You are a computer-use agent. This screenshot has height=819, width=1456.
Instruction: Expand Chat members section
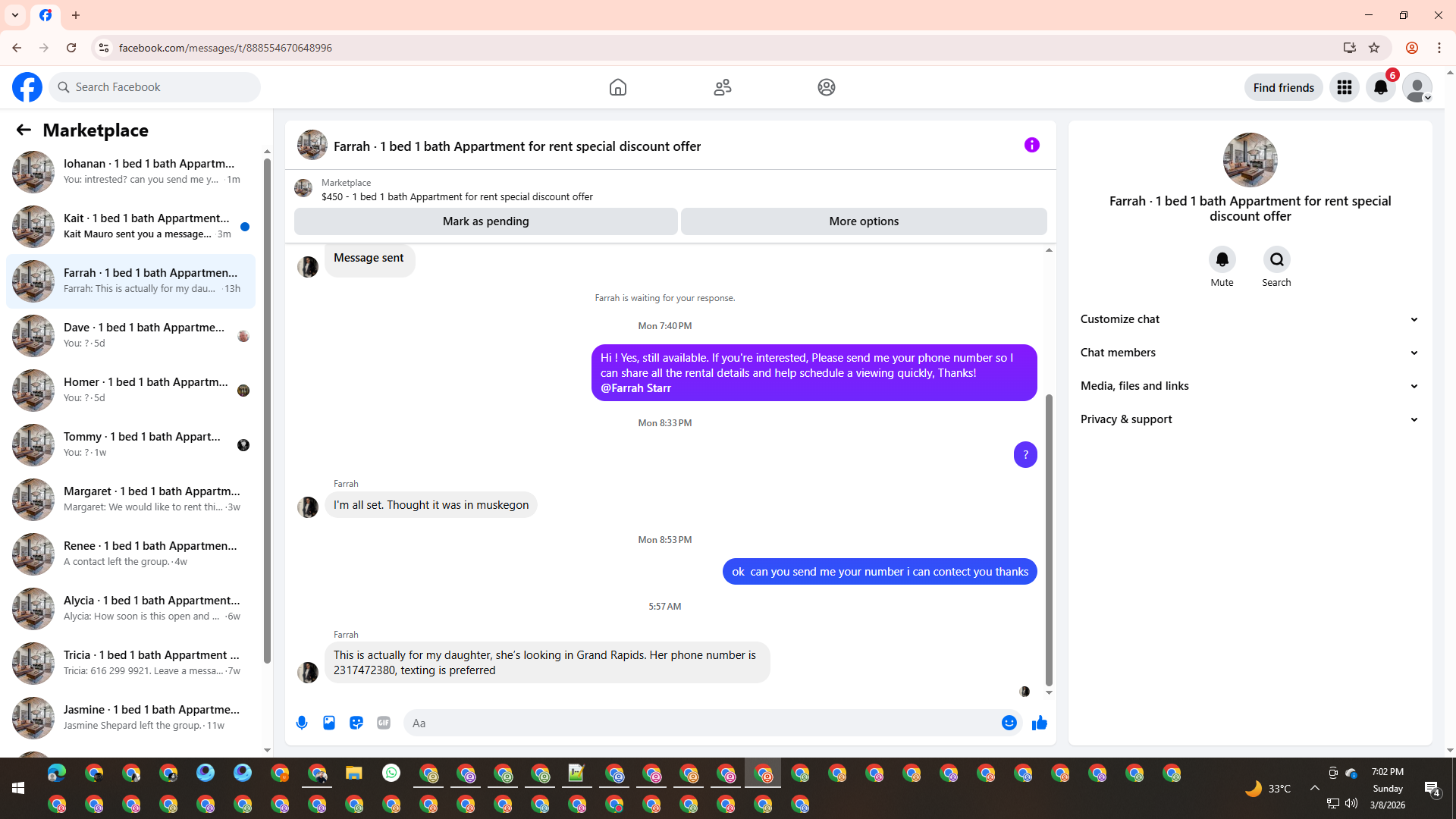point(1250,353)
